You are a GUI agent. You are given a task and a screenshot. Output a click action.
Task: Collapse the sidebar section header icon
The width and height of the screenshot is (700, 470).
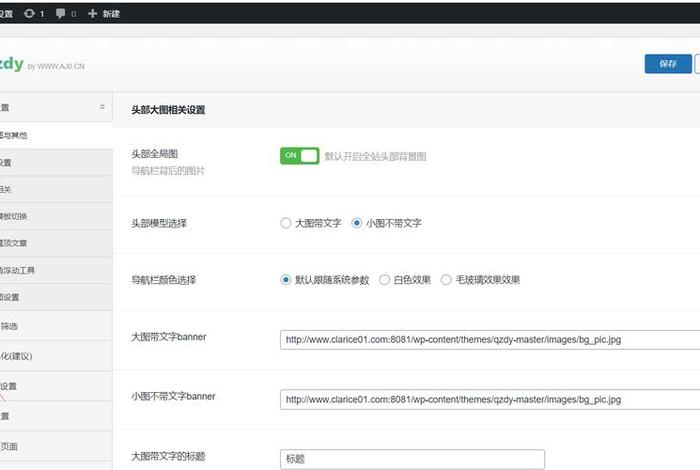pyautogui.click(x=102, y=107)
